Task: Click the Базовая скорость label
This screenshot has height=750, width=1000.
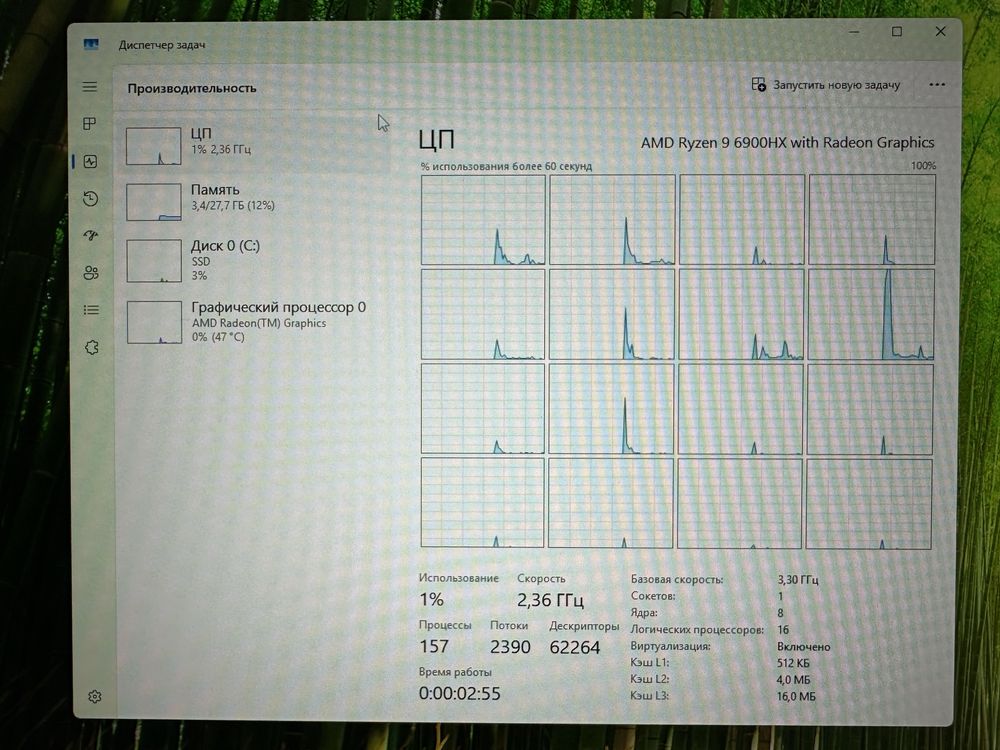Action: (677, 579)
